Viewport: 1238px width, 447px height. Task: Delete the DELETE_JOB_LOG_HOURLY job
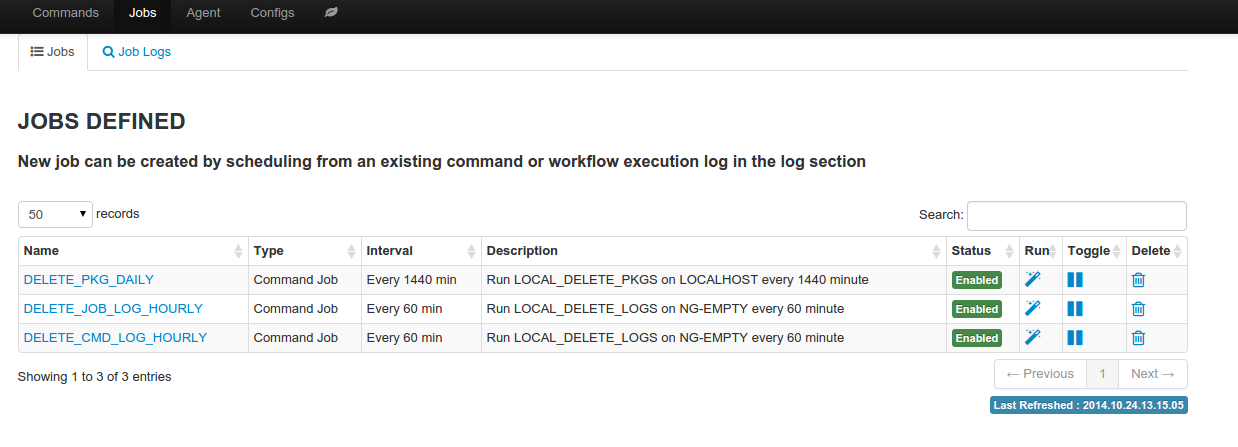click(1138, 309)
